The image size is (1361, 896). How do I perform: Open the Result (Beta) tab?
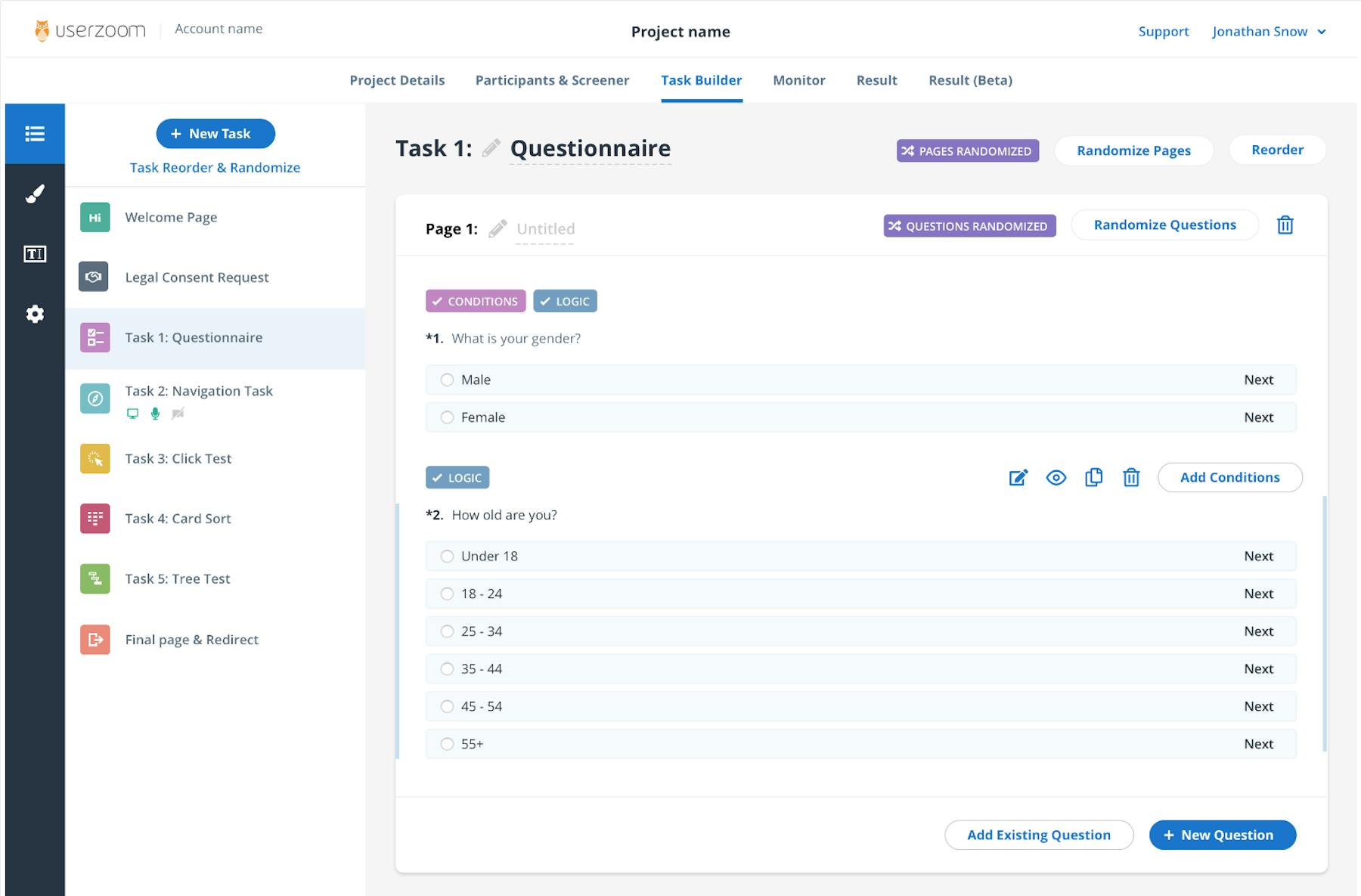(x=970, y=80)
